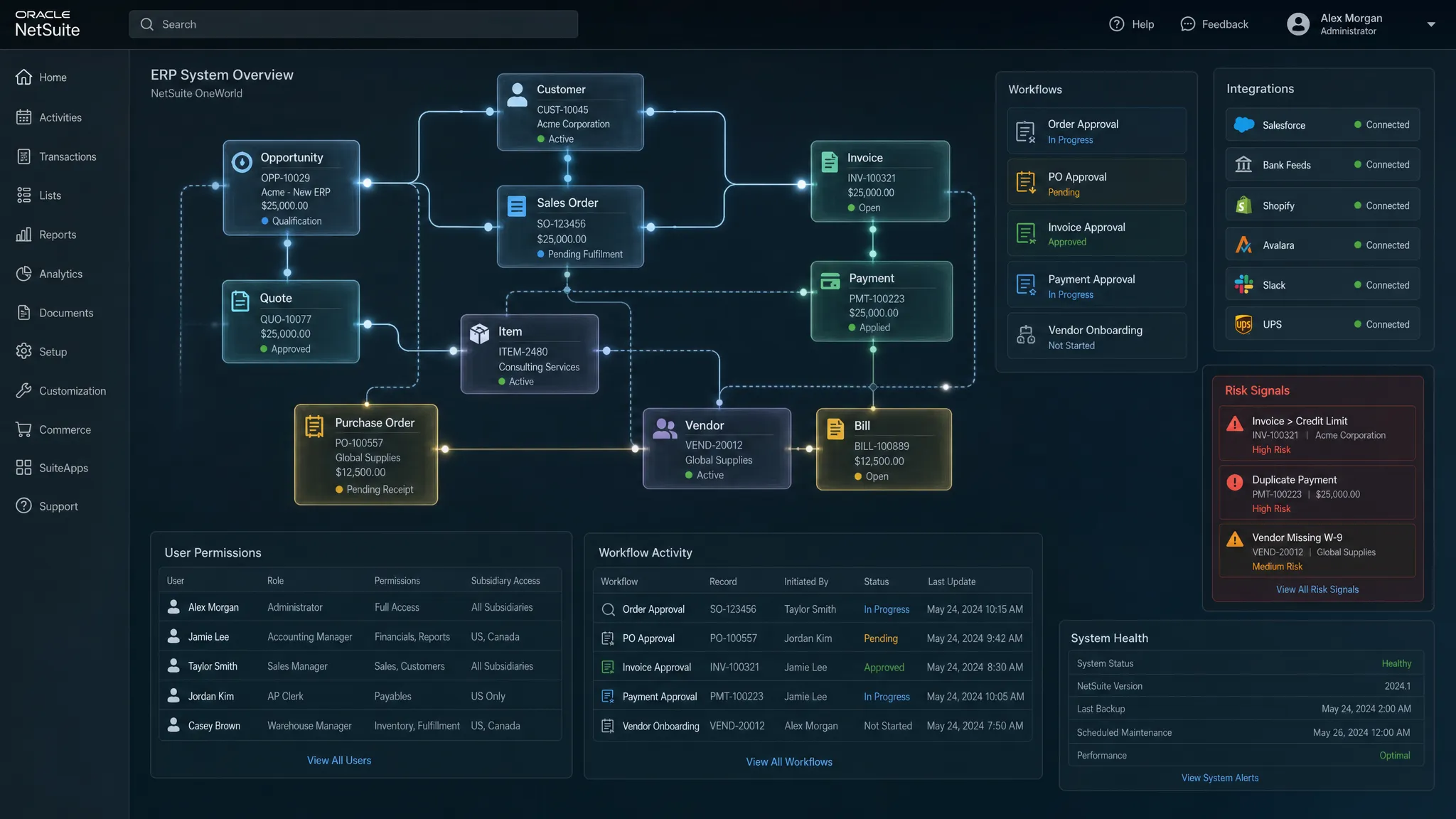Click the Customer node person icon
Screen dimensions: 1456x819
(517, 95)
